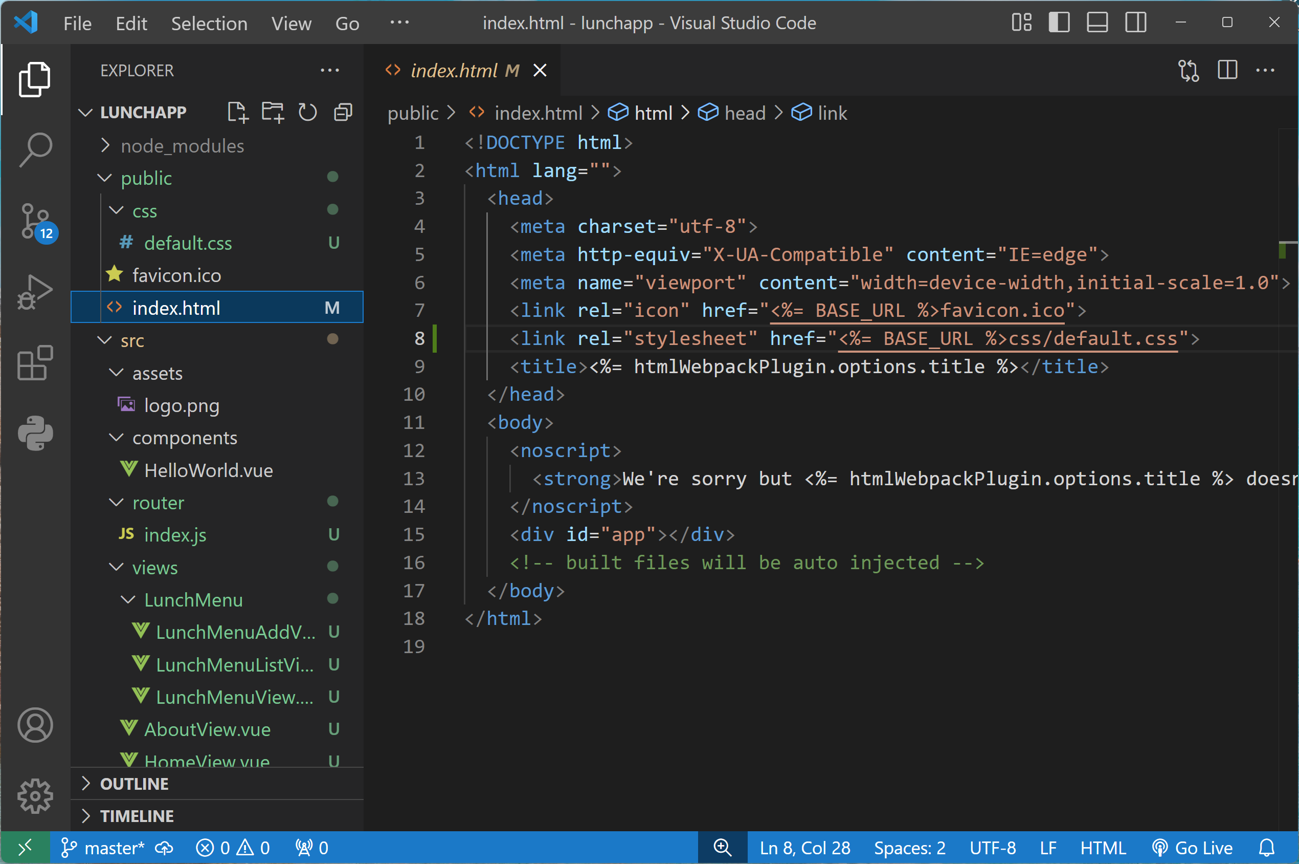The height and width of the screenshot is (864, 1299).
Task: Toggle the bottom panel
Action: [x=1097, y=22]
